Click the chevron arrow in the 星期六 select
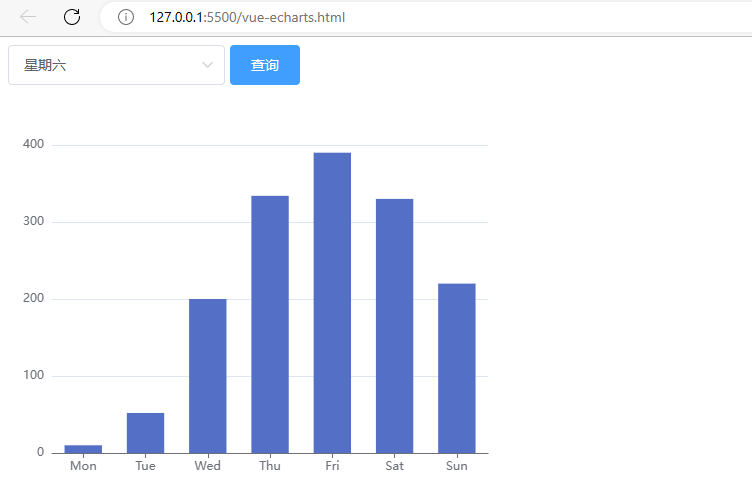This screenshot has width=752, height=497. pos(207,65)
